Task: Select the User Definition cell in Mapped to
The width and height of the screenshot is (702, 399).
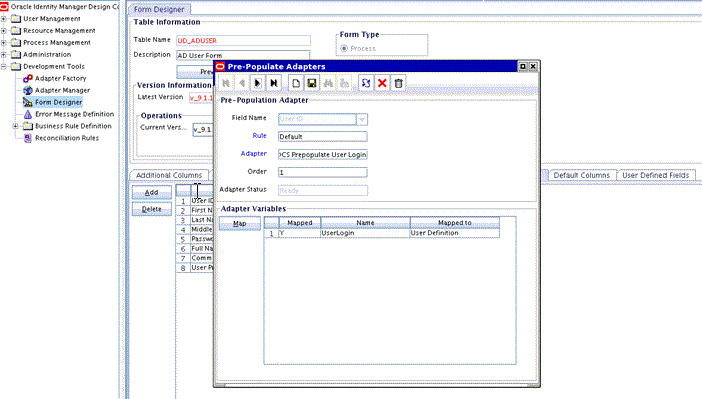Action: point(454,233)
